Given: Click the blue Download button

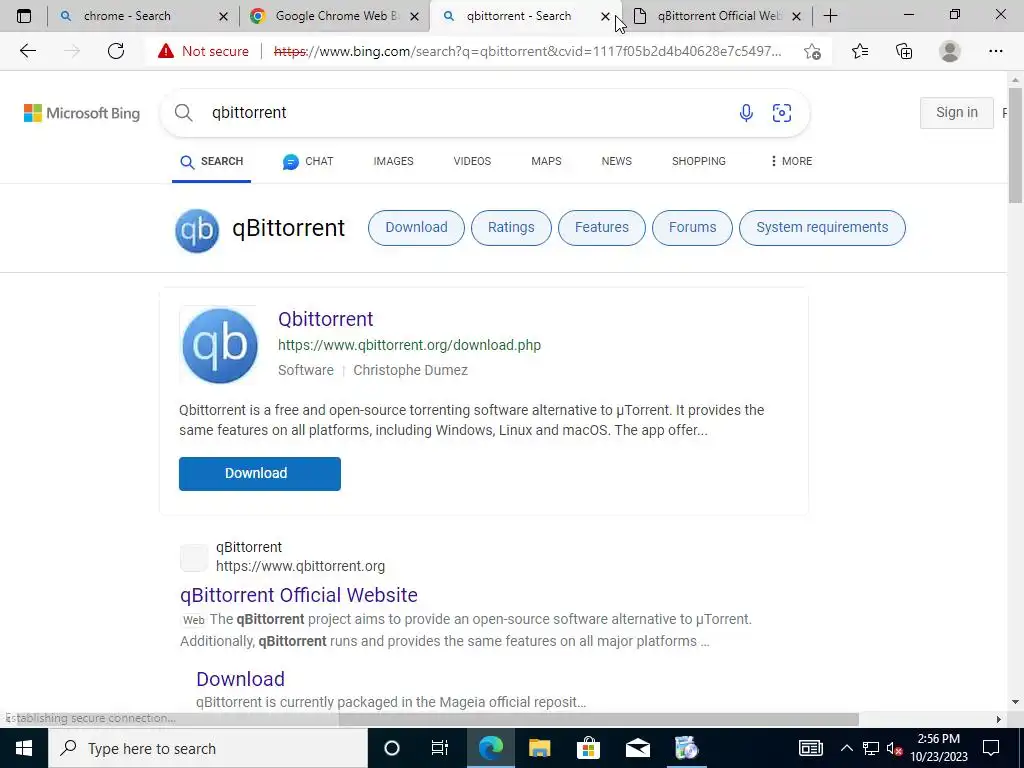Looking at the screenshot, I should point(260,473).
